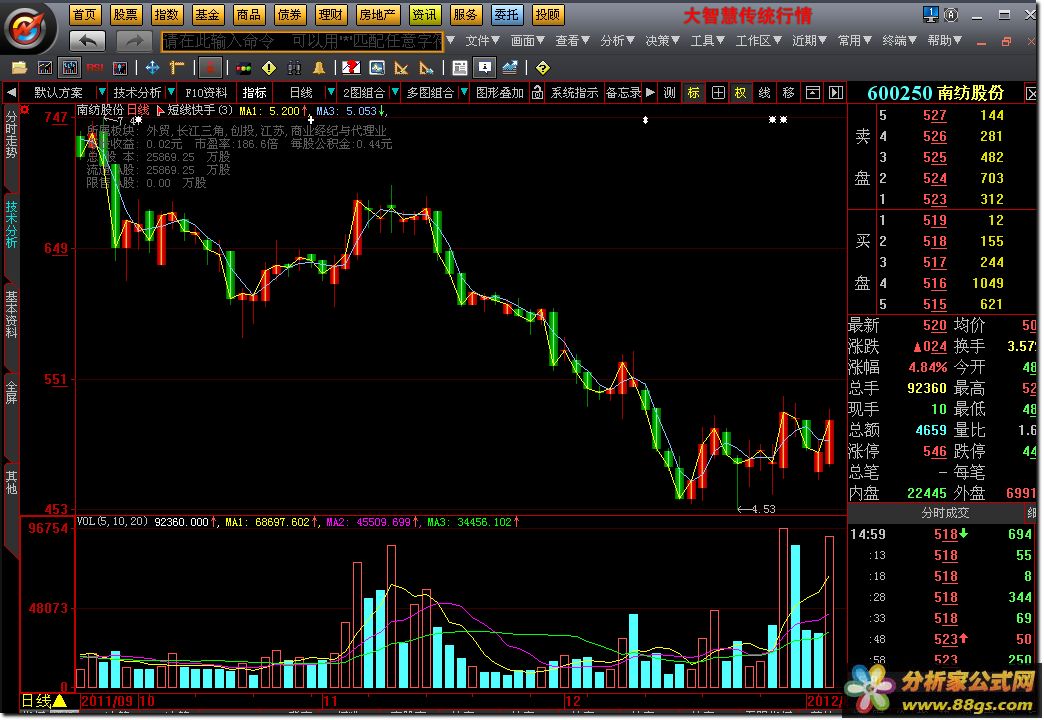Click the skip-to-end icon in chart toolbar

tap(836, 93)
